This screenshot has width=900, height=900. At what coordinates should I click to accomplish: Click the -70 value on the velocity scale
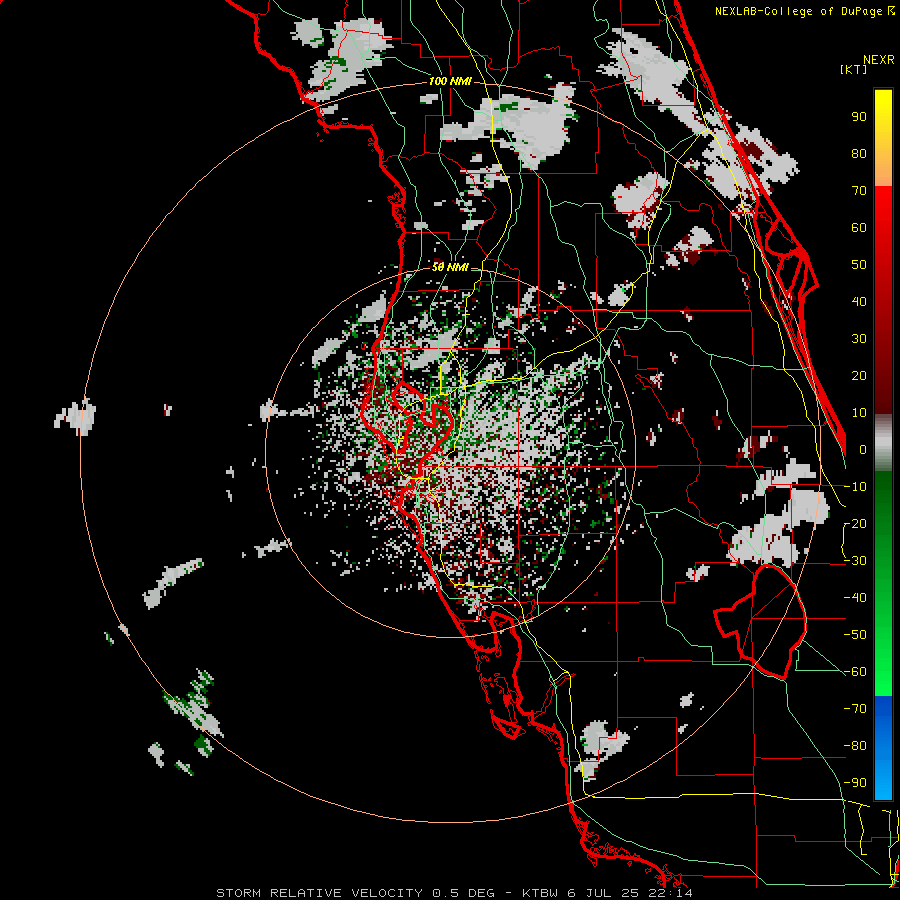855,709
